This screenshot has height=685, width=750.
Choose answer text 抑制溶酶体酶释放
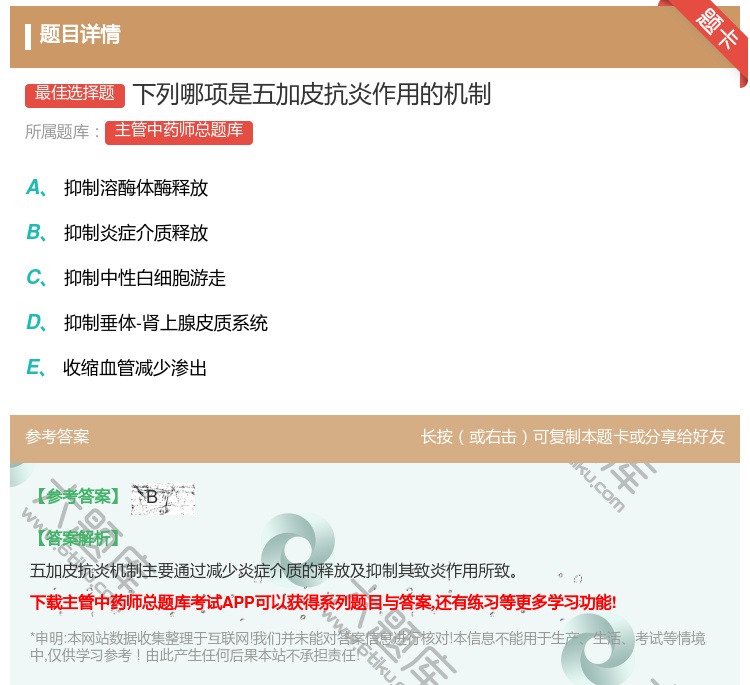(x=136, y=188)
